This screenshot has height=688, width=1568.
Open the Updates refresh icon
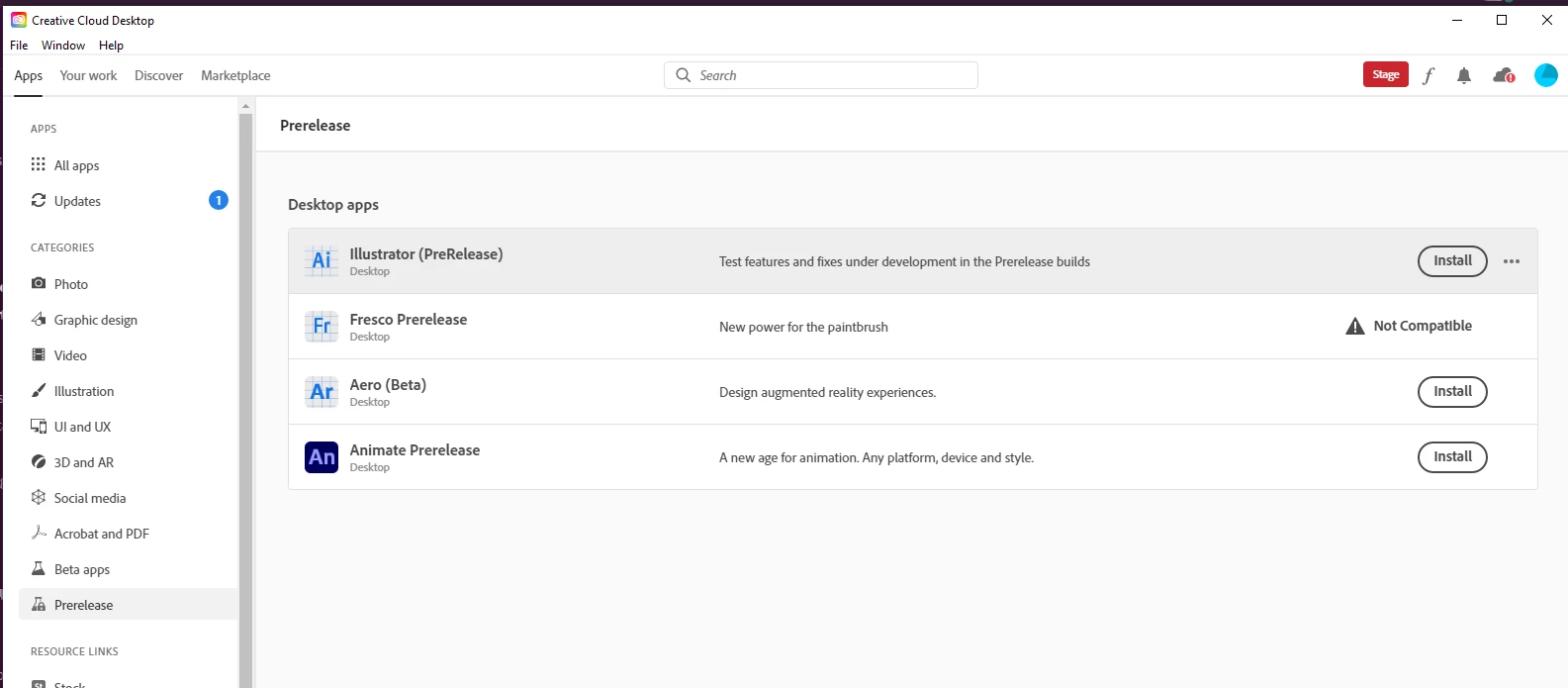coord(39,200)
